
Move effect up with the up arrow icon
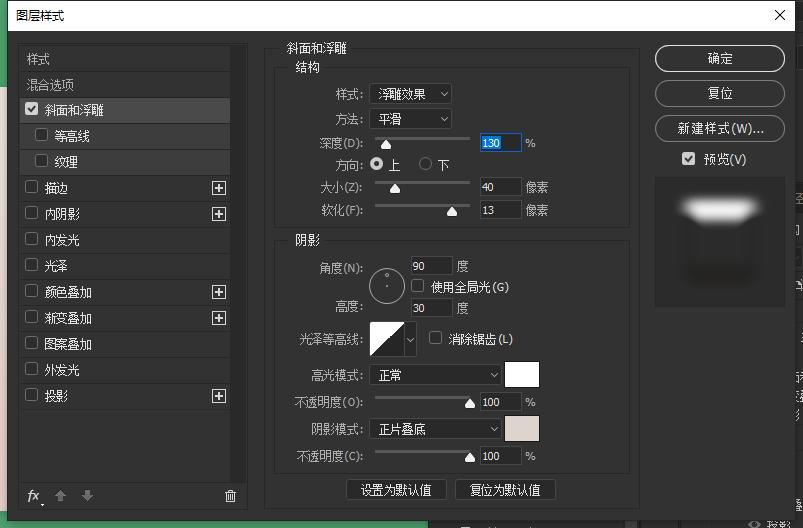pyautogui.click(x=60, y=496)
